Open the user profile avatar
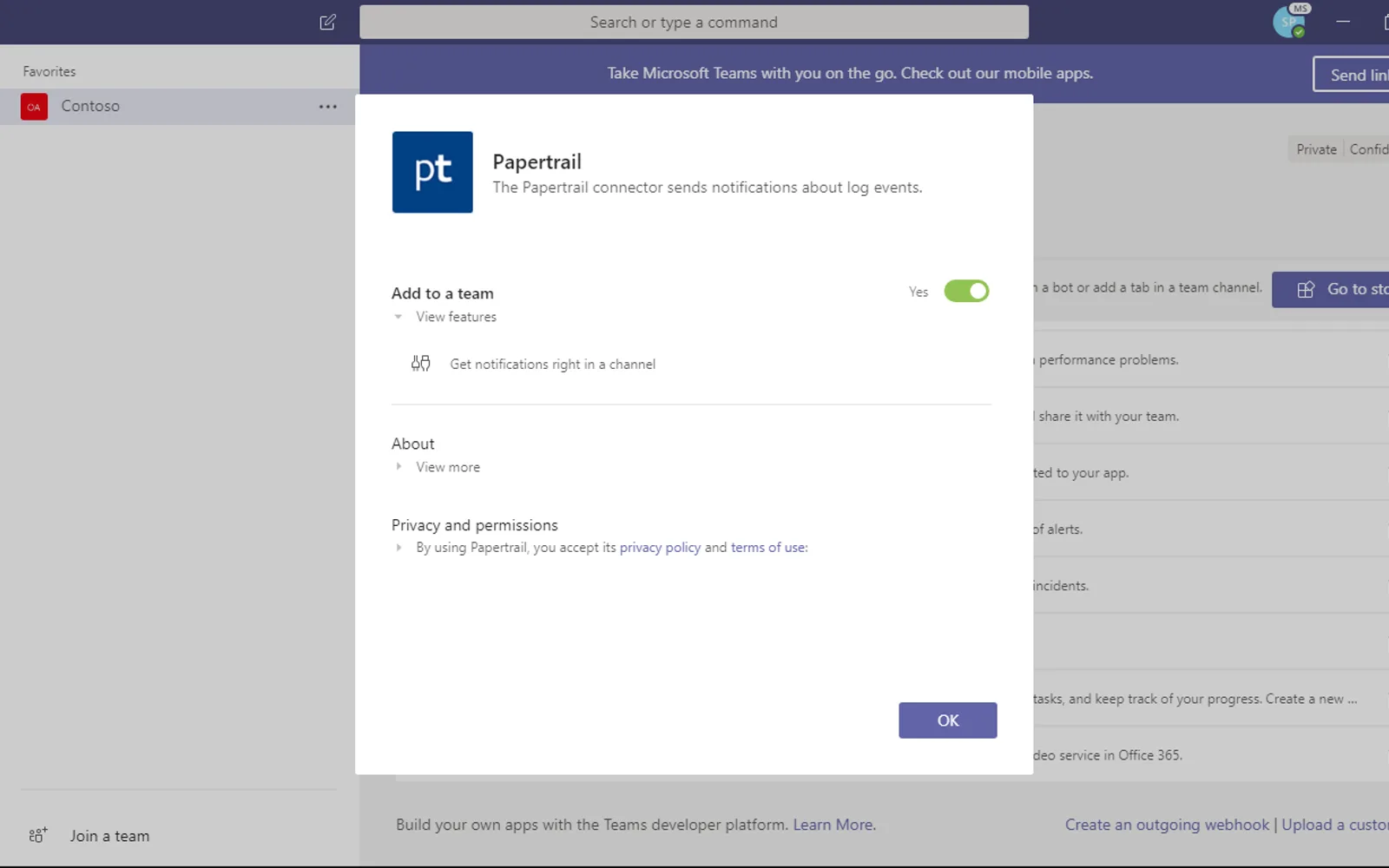This screenshot has height=868, width=1389. [1288, 22]
